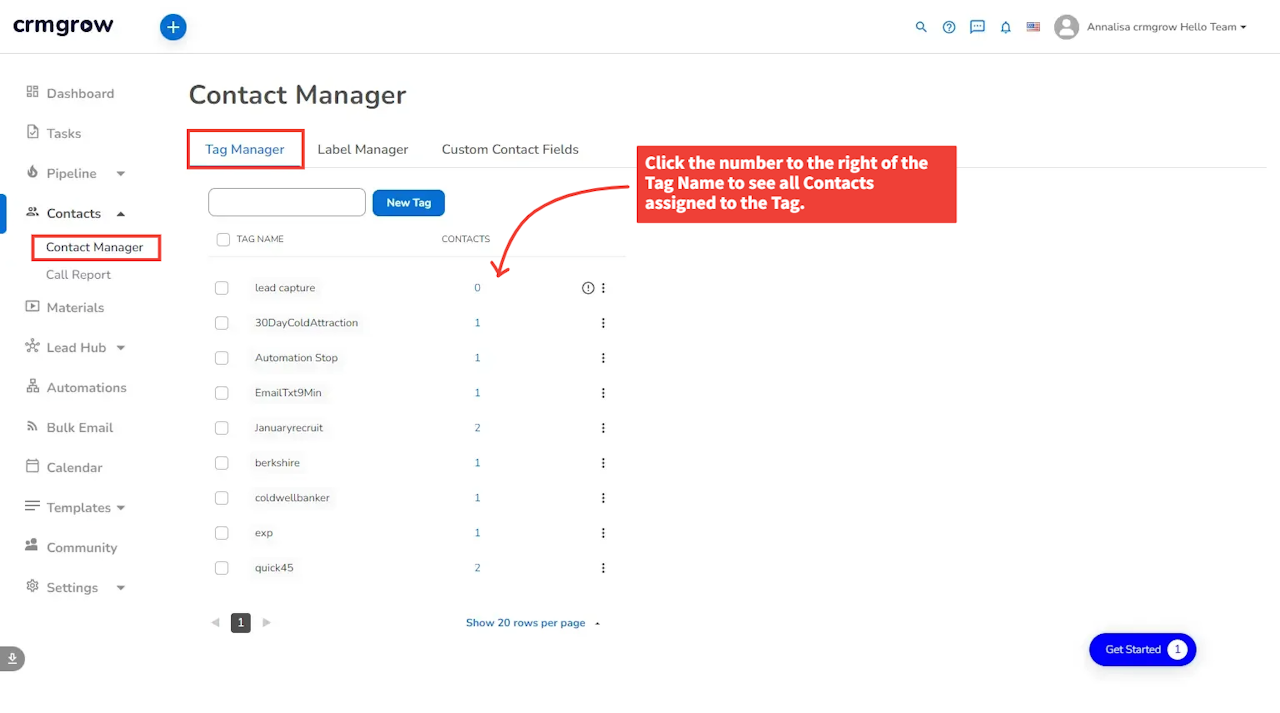Open the Custom Contact Fields tab
Image resolution: width=1280 pixels, height=713 pixels.
pyautogui.click(x=510, y=149)
